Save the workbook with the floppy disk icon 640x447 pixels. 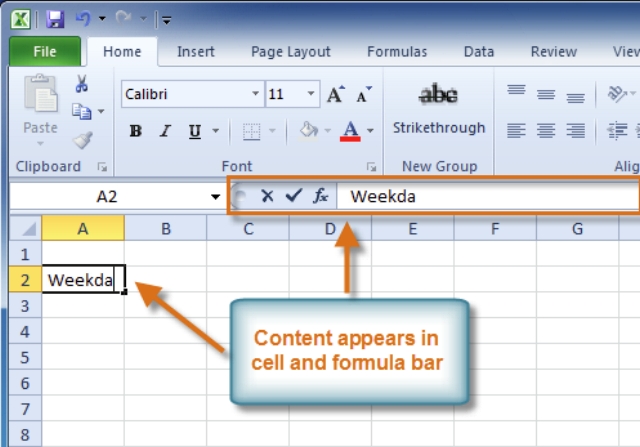click(x=55, y=19)
